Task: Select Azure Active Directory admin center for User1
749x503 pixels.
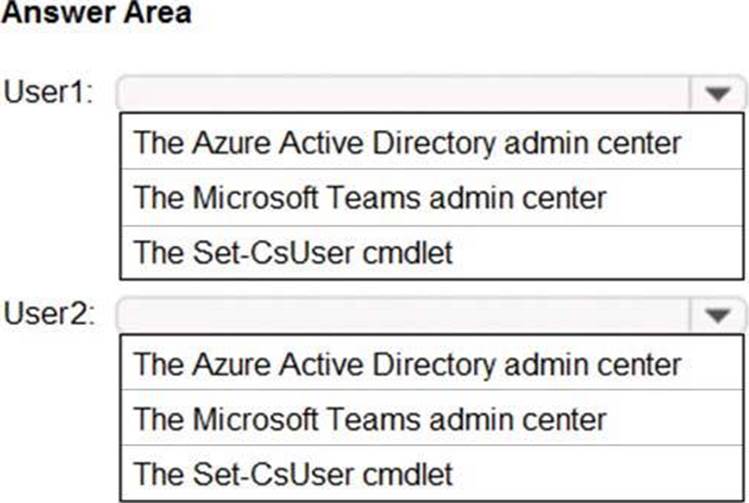Action: (x=407, y=142)
